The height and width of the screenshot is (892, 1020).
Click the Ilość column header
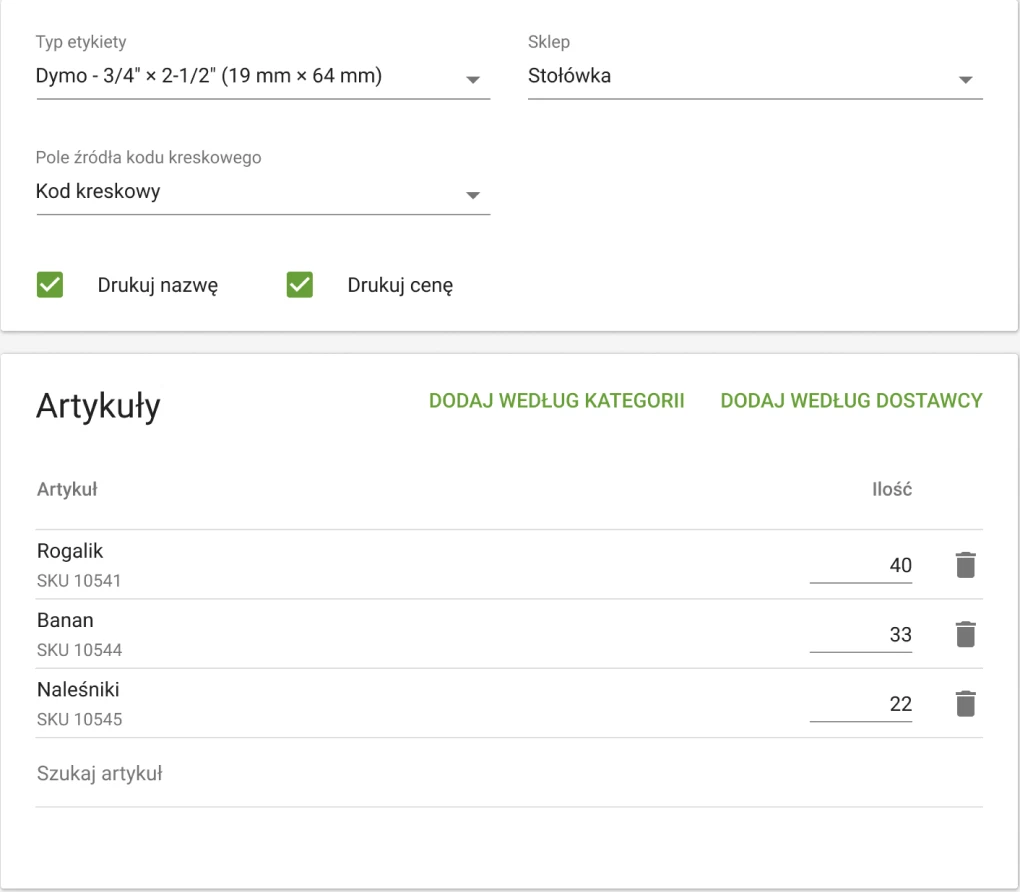click(892, 489)
